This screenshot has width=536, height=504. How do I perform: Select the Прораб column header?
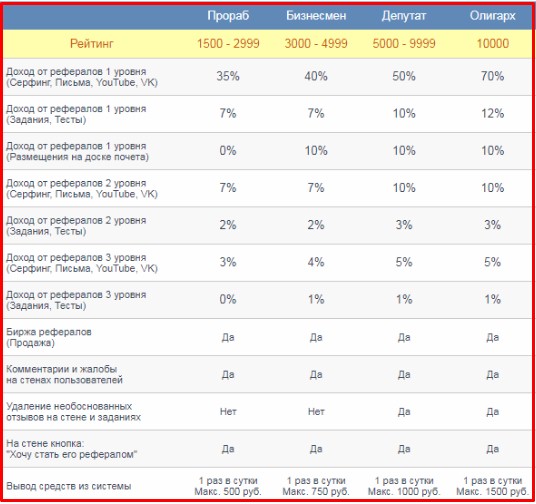click(x=228, y=16)
